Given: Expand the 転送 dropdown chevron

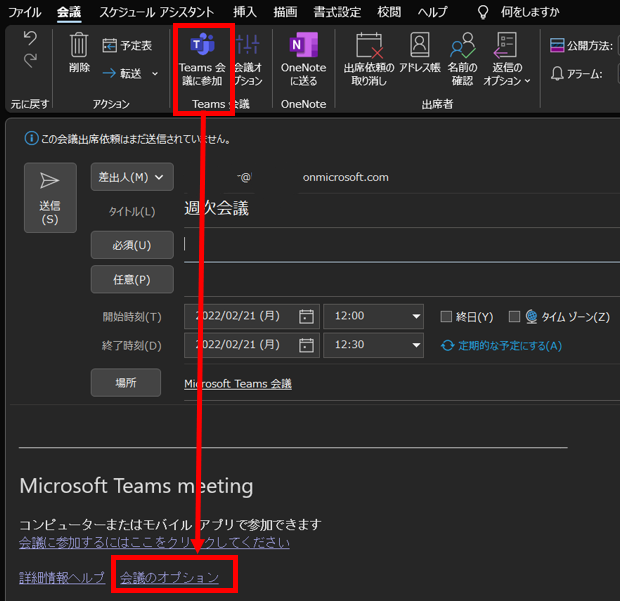Looking at the screenshot, I should point(155,74).
